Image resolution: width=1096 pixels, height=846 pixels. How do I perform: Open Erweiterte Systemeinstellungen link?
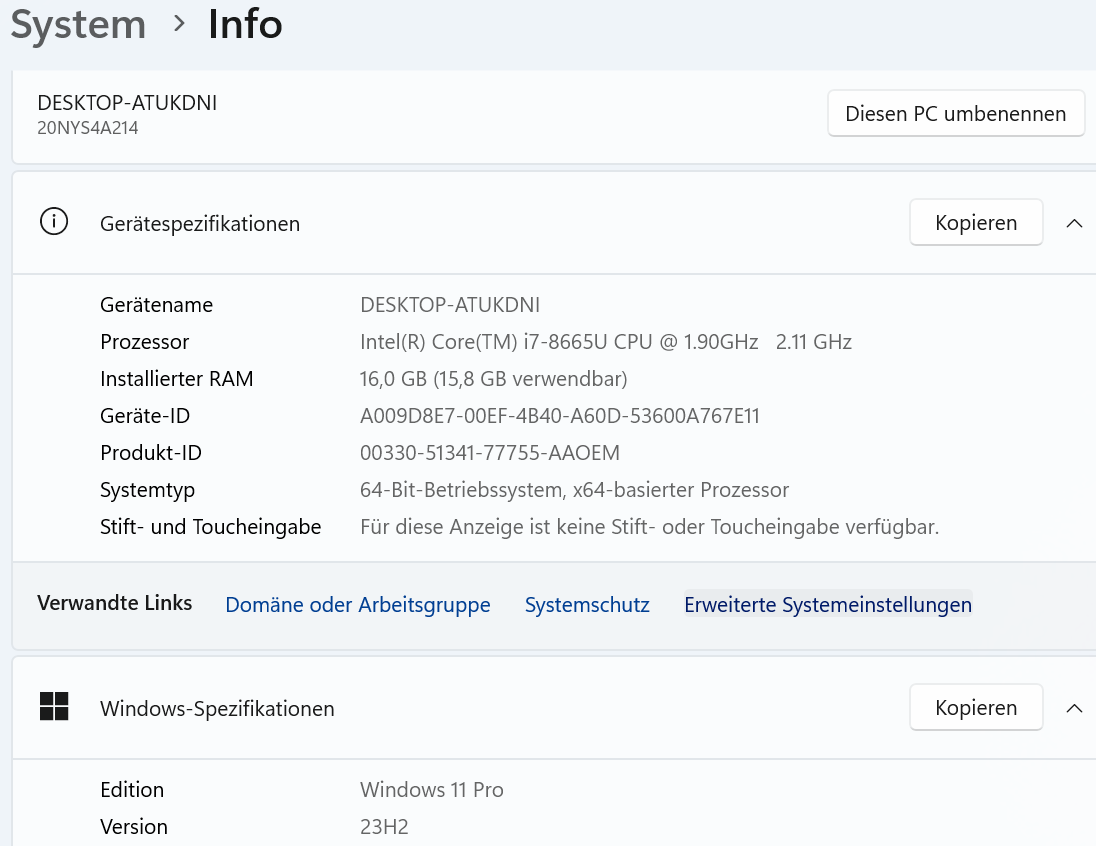[828, 605]
